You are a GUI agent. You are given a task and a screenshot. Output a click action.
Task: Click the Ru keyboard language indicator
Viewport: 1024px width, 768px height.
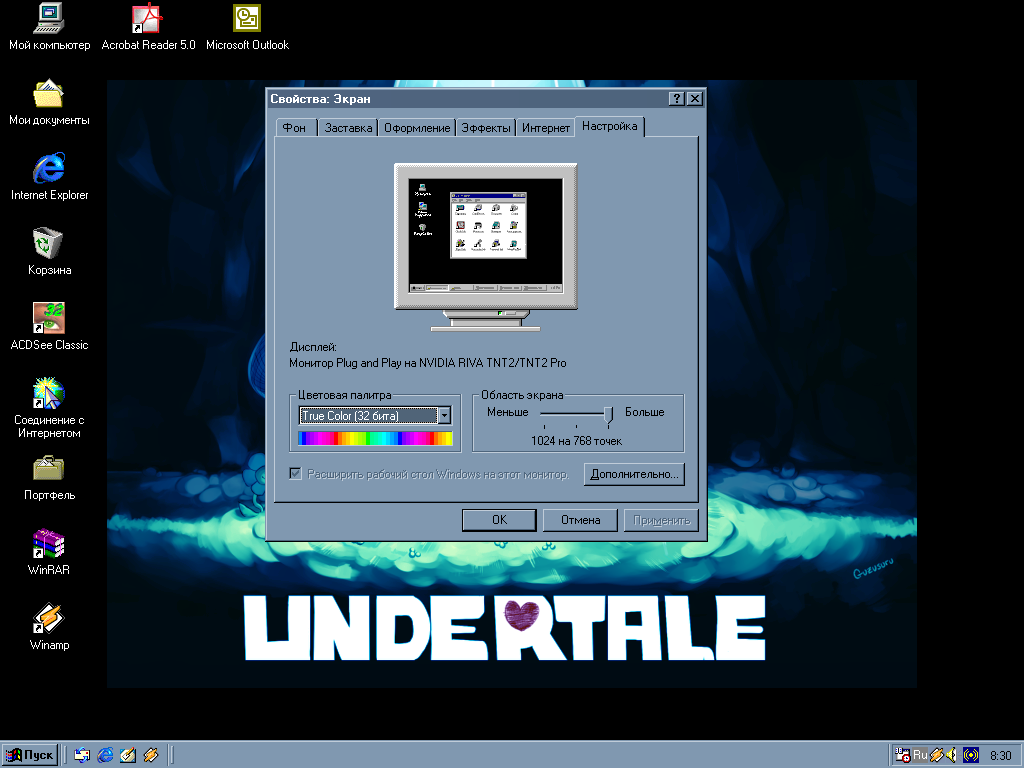(x=920, y=756)
